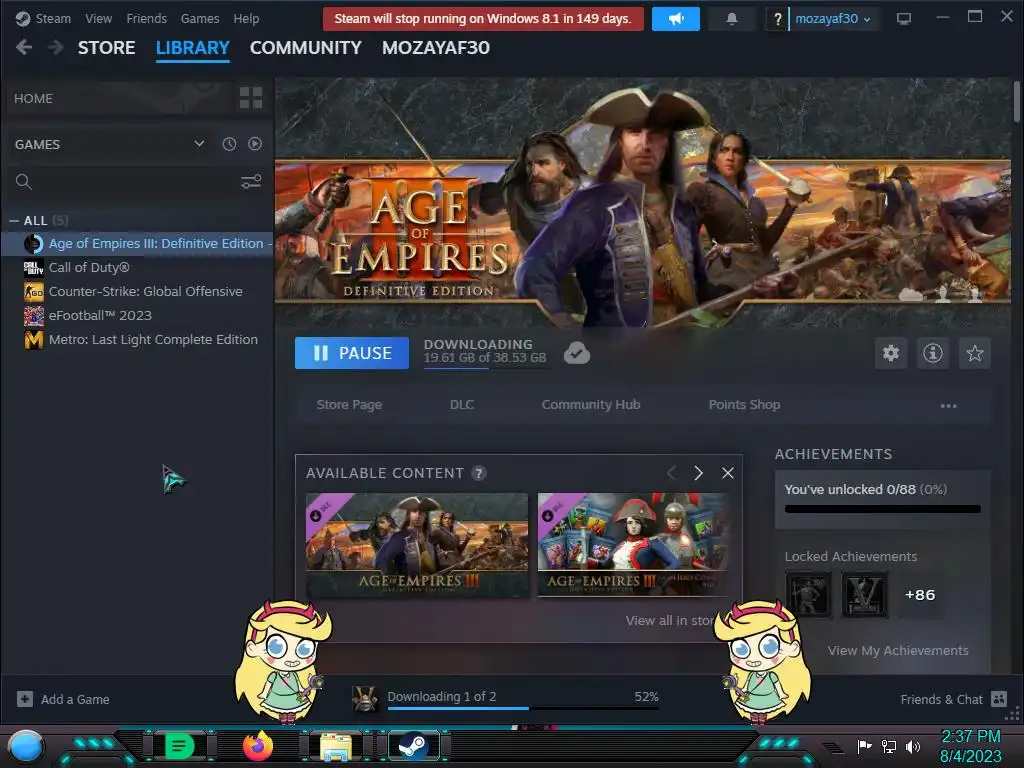Click the achievements progress bar

pos(882,509)
